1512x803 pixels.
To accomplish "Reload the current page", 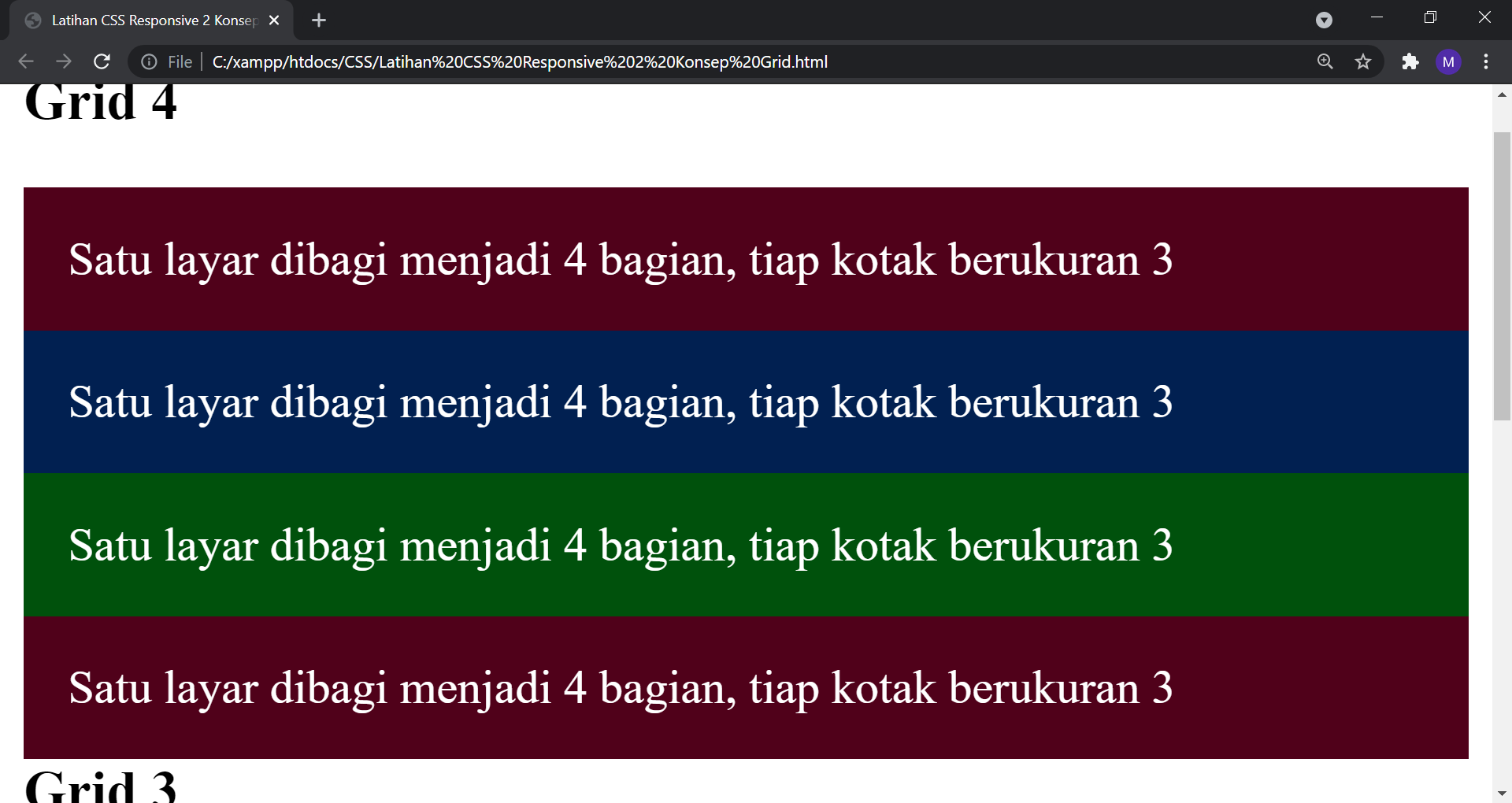I will point(102,61).
